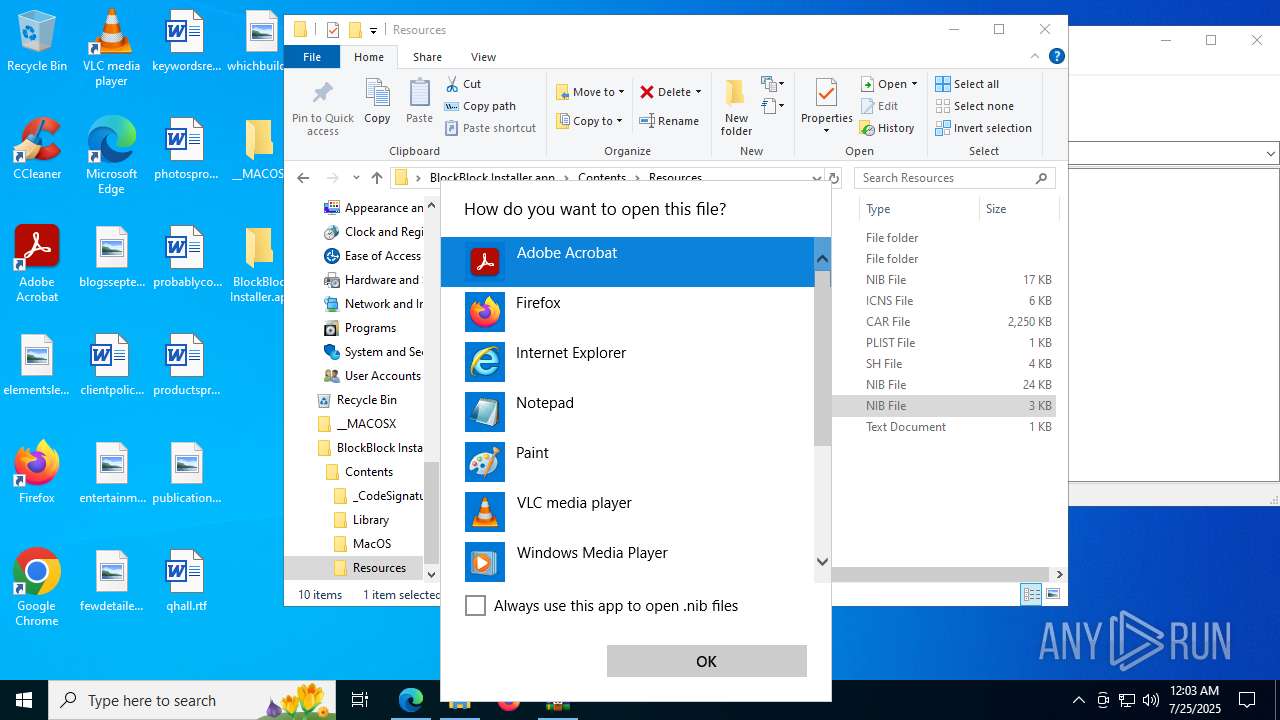Open the Copy to dropdown

pyautogui.click(x=590, y=121)
